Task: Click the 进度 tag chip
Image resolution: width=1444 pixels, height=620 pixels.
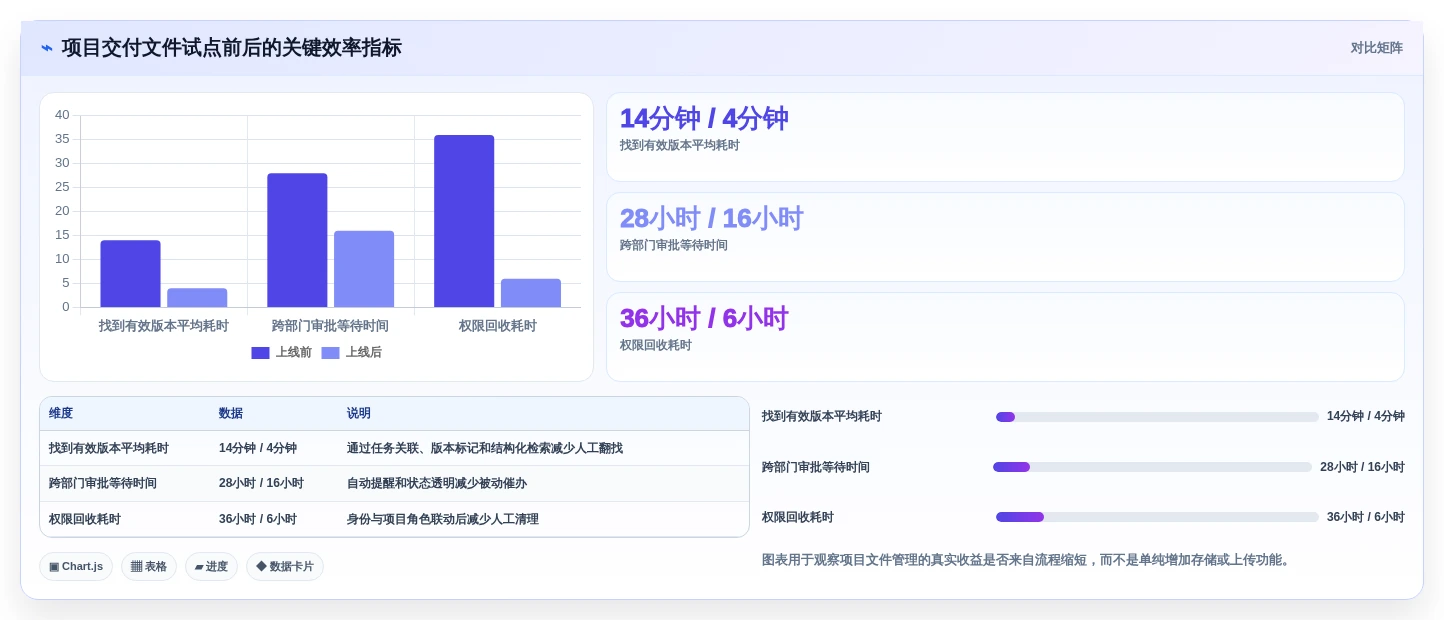Action: 211,566
